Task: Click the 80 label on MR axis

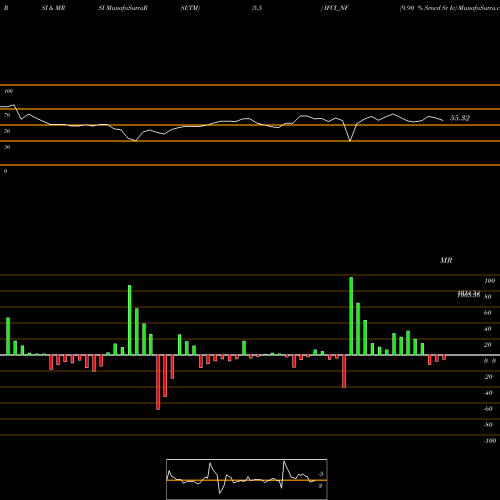Action: pos(488,297)
